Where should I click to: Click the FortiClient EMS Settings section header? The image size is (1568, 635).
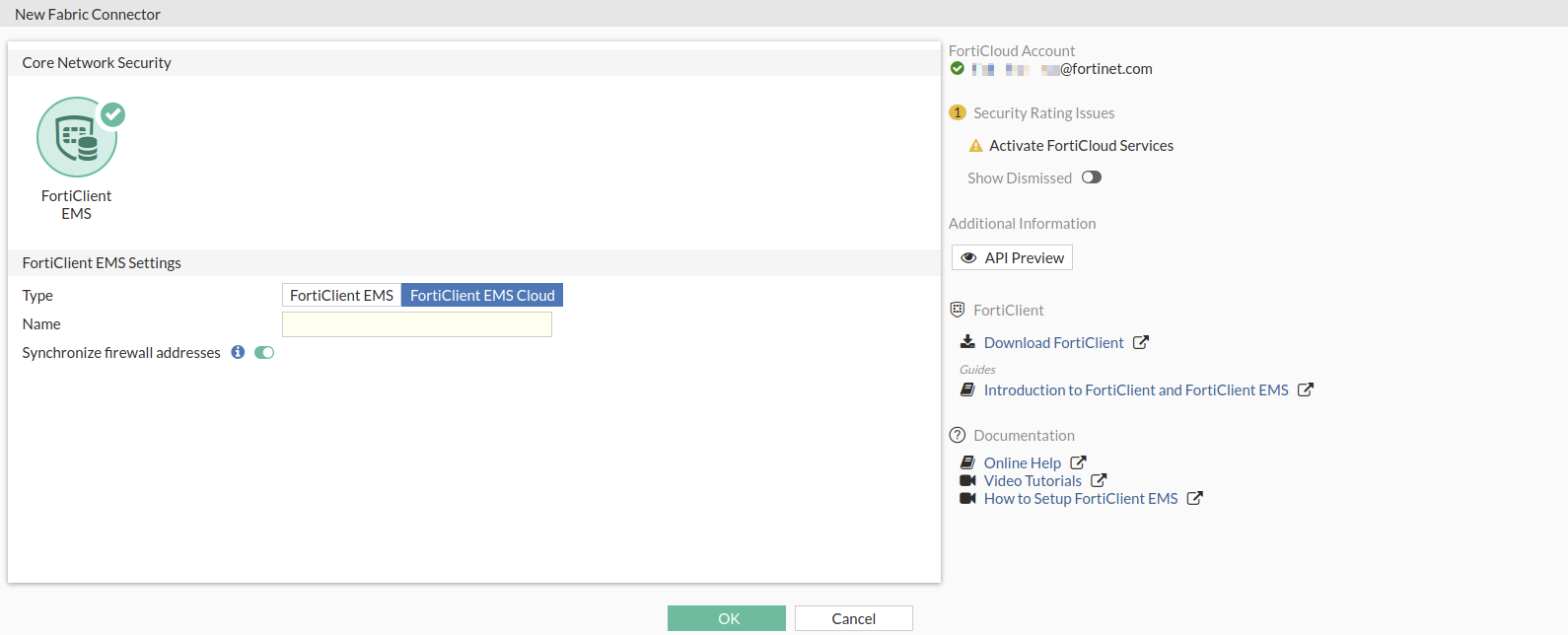(102, 263)
